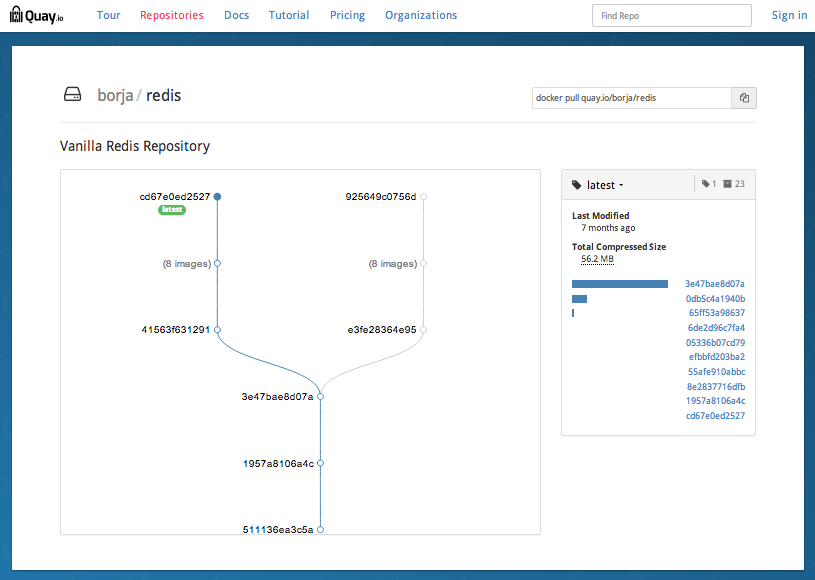Click the thin size bar for 65ff53a98637
Viewport: 815px width, 580px height.
point(573,313)
